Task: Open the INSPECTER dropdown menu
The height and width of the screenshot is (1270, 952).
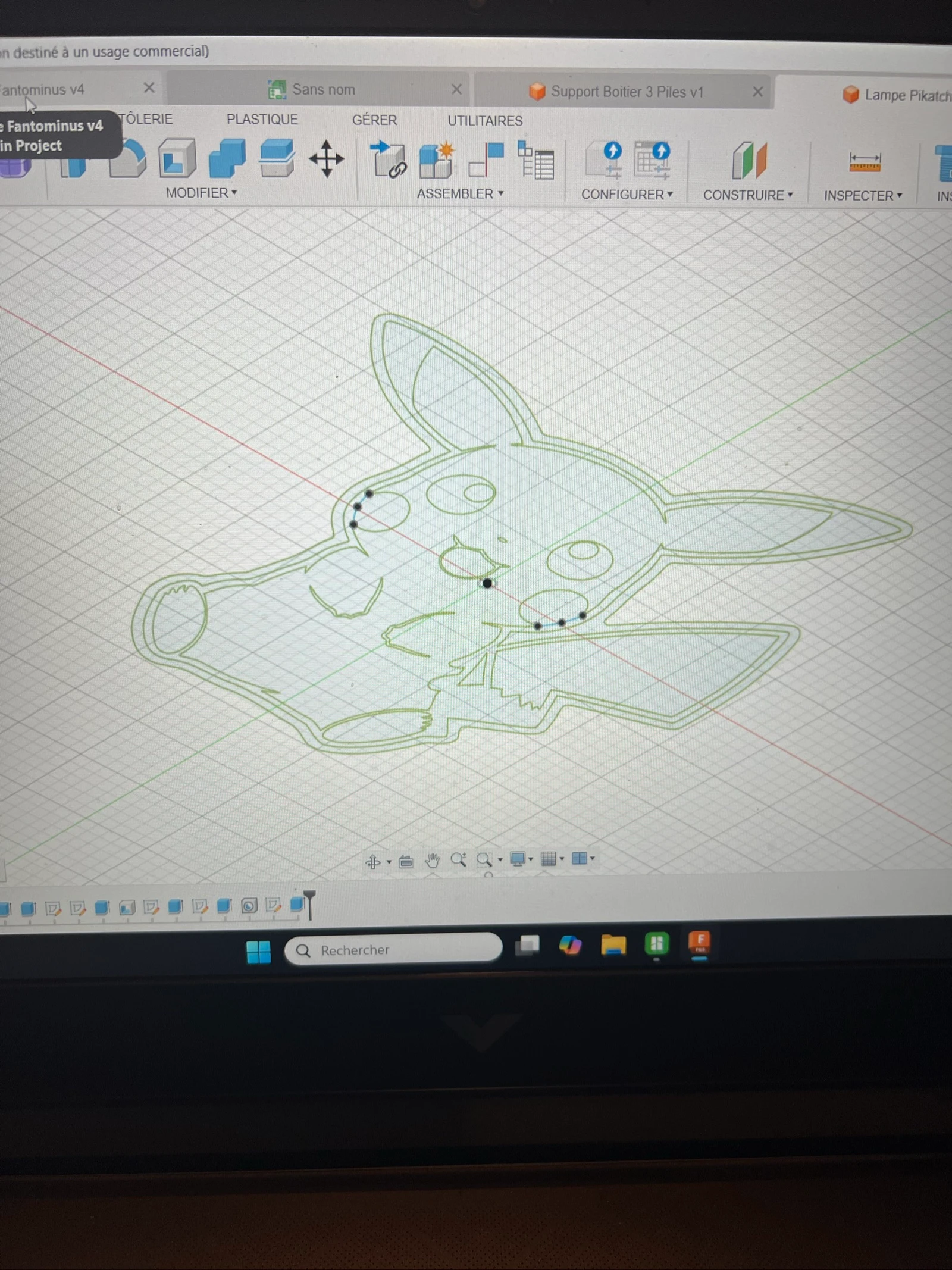Action: [x=863, y=196]
